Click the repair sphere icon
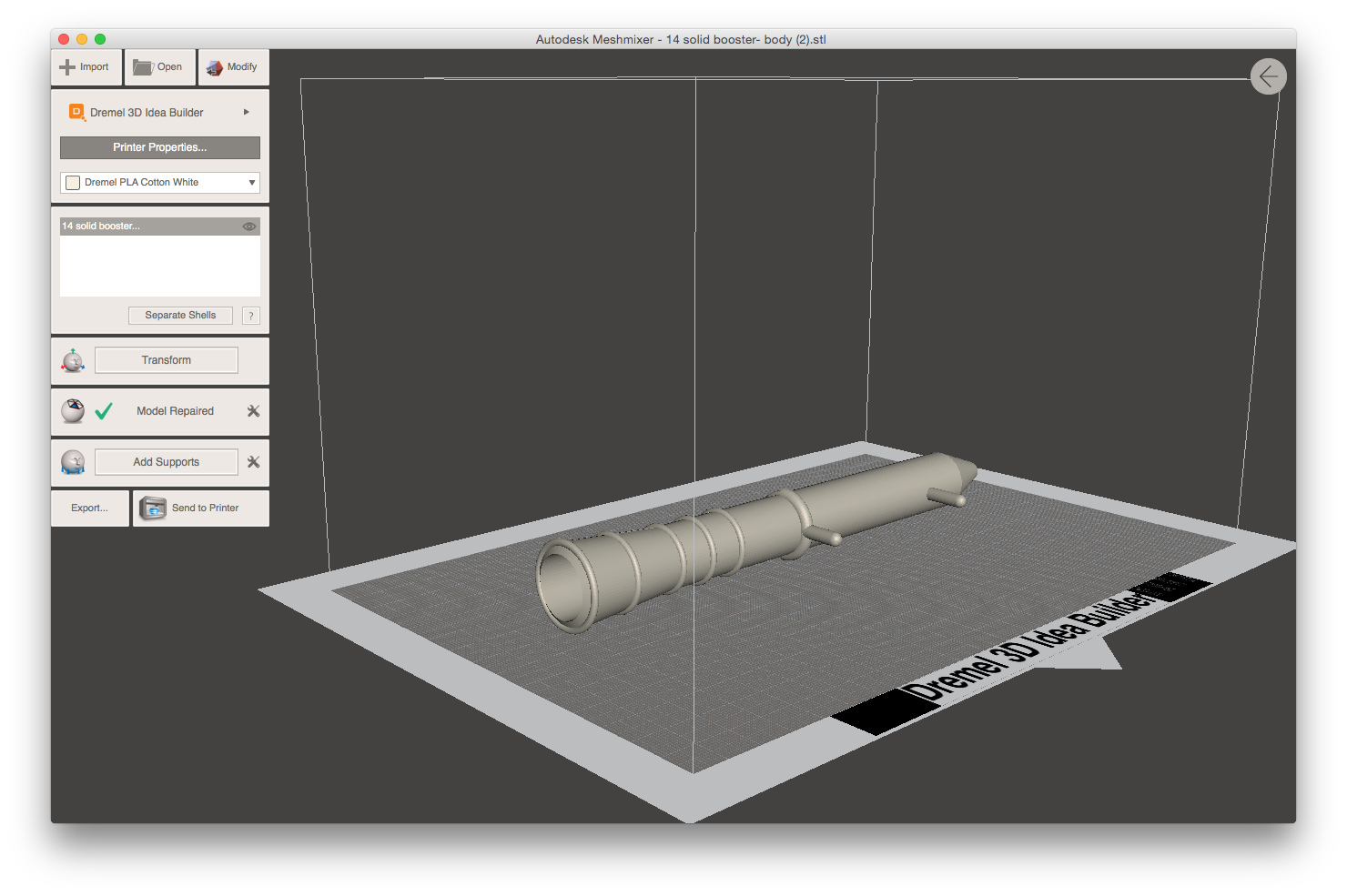This screenshot has height=896, width=1347. tap(73, 411)
